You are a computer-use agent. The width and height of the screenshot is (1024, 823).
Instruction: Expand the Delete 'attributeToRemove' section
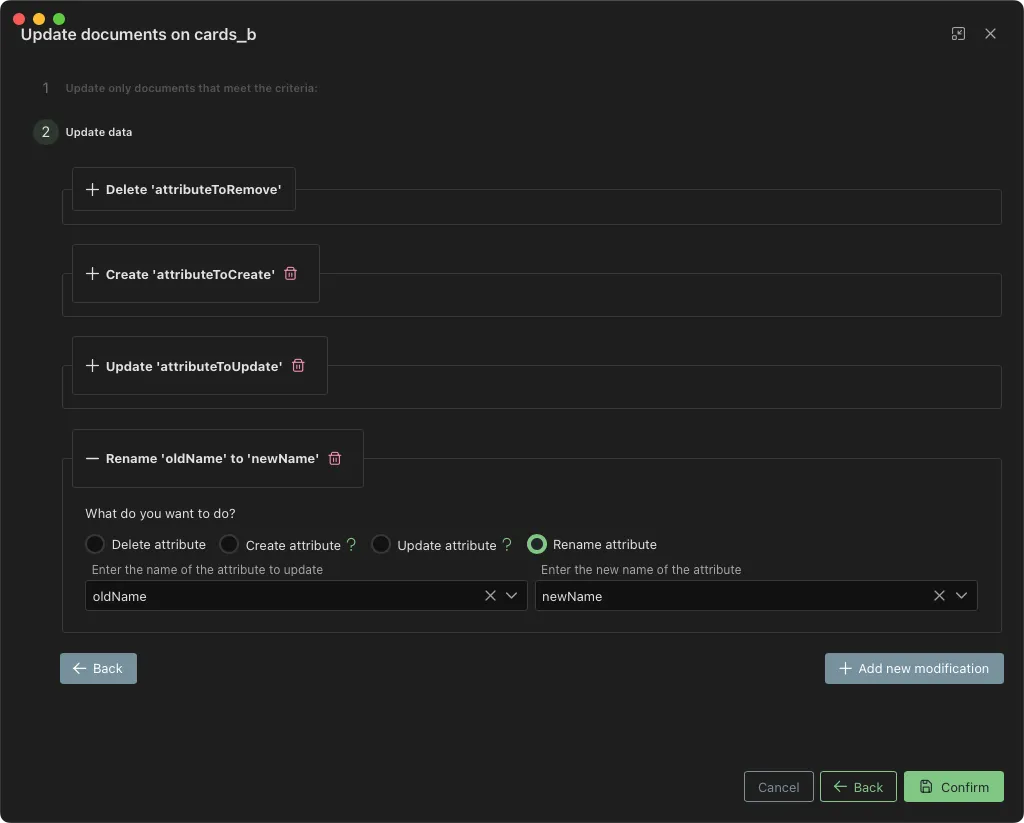click(x=92, y=189)
